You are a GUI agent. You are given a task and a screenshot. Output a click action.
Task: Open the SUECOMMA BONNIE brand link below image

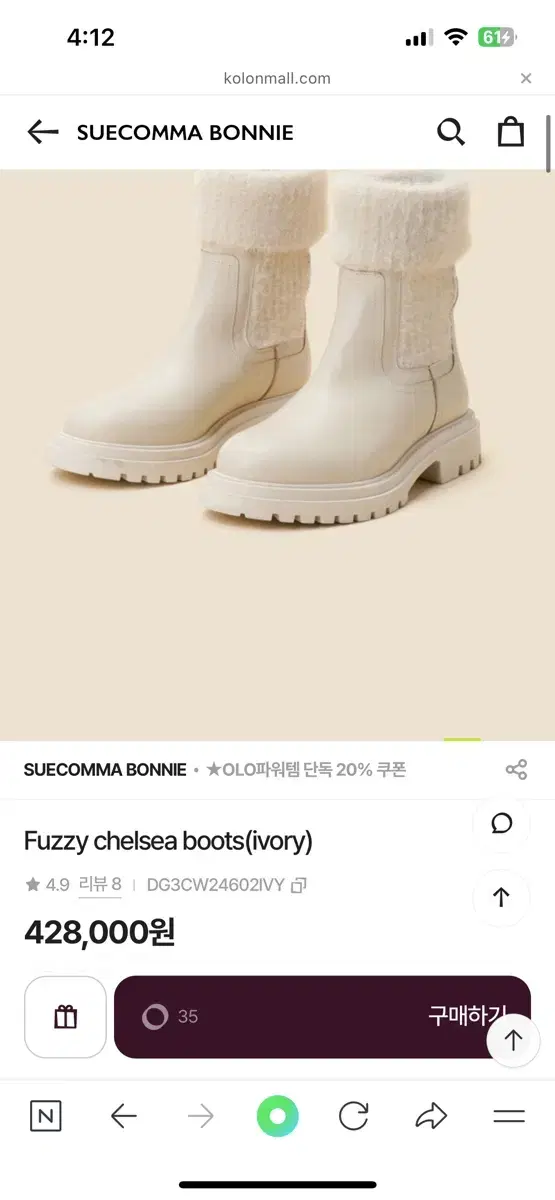tap(105, 769)
